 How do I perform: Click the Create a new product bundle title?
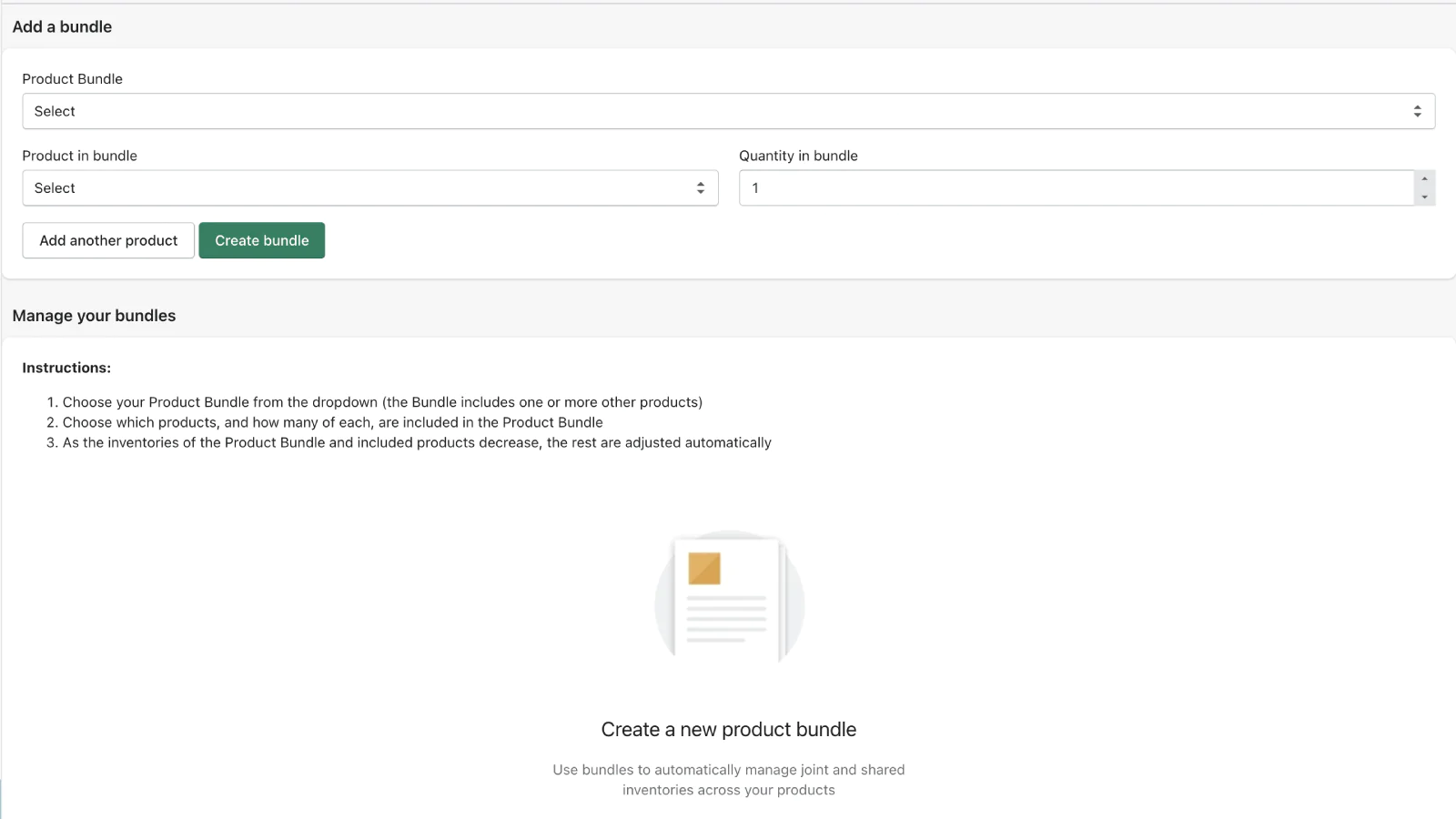728,730
